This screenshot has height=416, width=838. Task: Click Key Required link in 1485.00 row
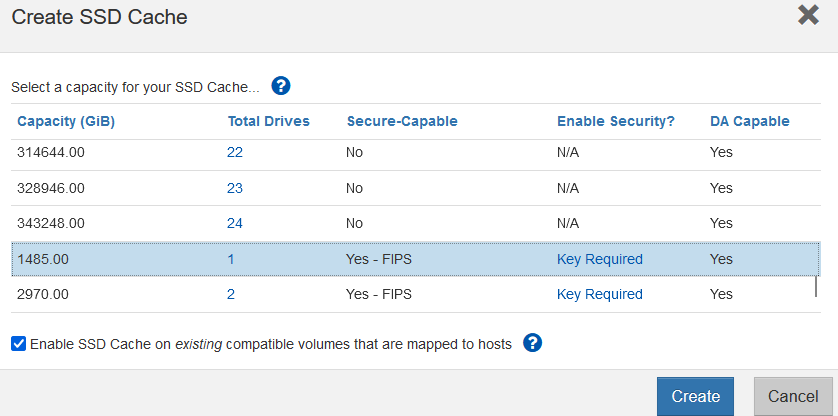pos(600,259)
